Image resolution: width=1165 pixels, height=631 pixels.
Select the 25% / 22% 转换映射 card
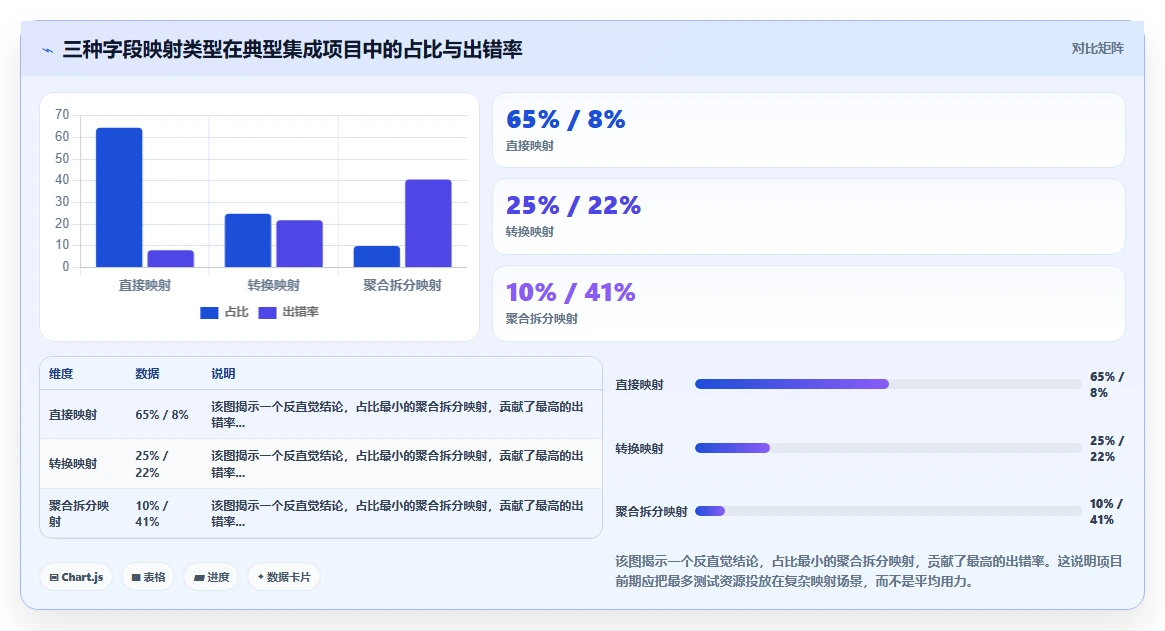(808, 216)
